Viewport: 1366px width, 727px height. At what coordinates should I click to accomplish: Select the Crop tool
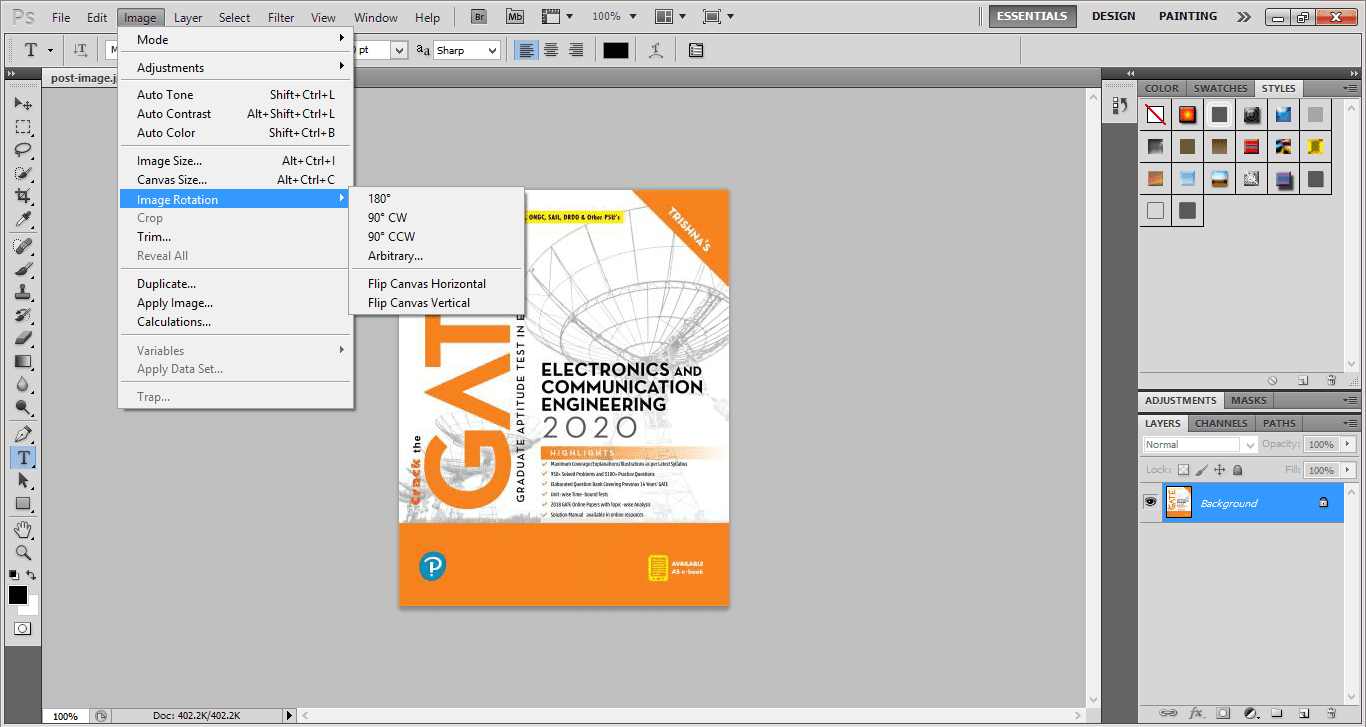[22, 196]
